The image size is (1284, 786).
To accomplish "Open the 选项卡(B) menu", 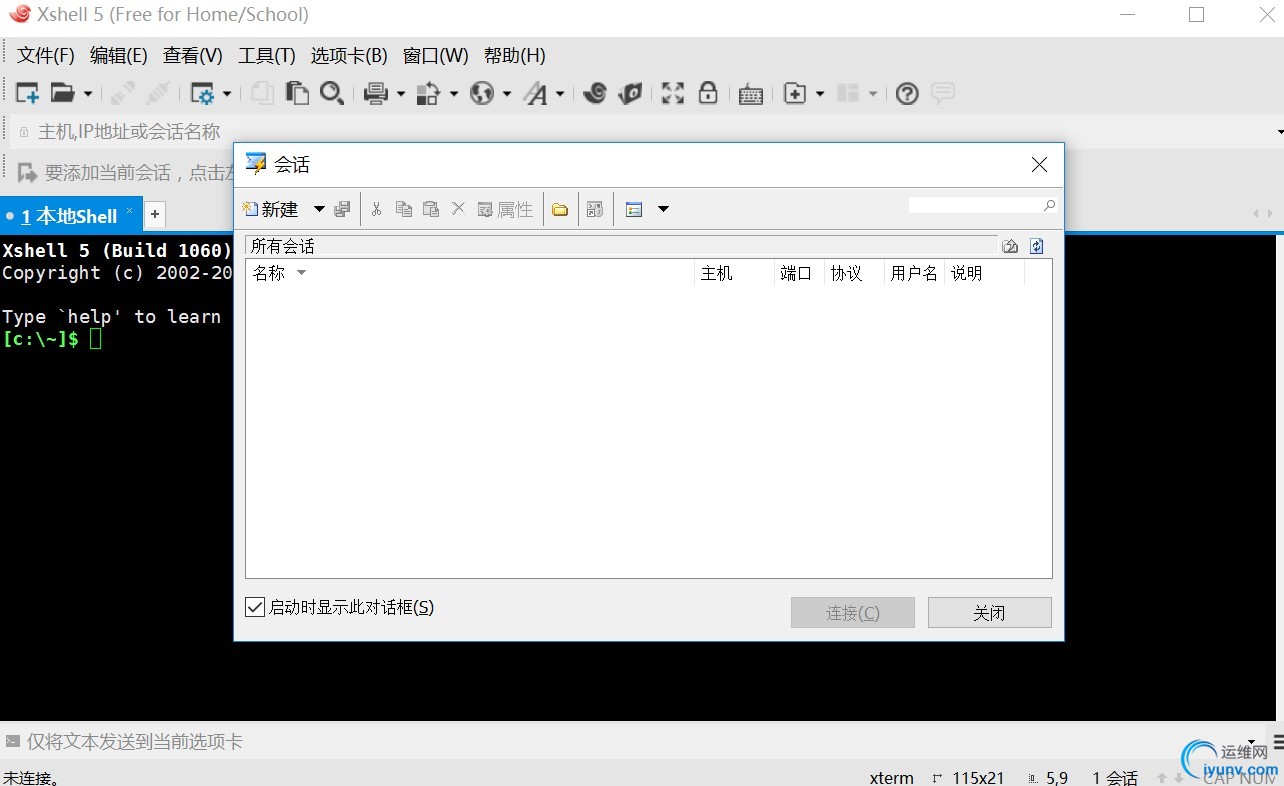I will click(x=349, y=56).
